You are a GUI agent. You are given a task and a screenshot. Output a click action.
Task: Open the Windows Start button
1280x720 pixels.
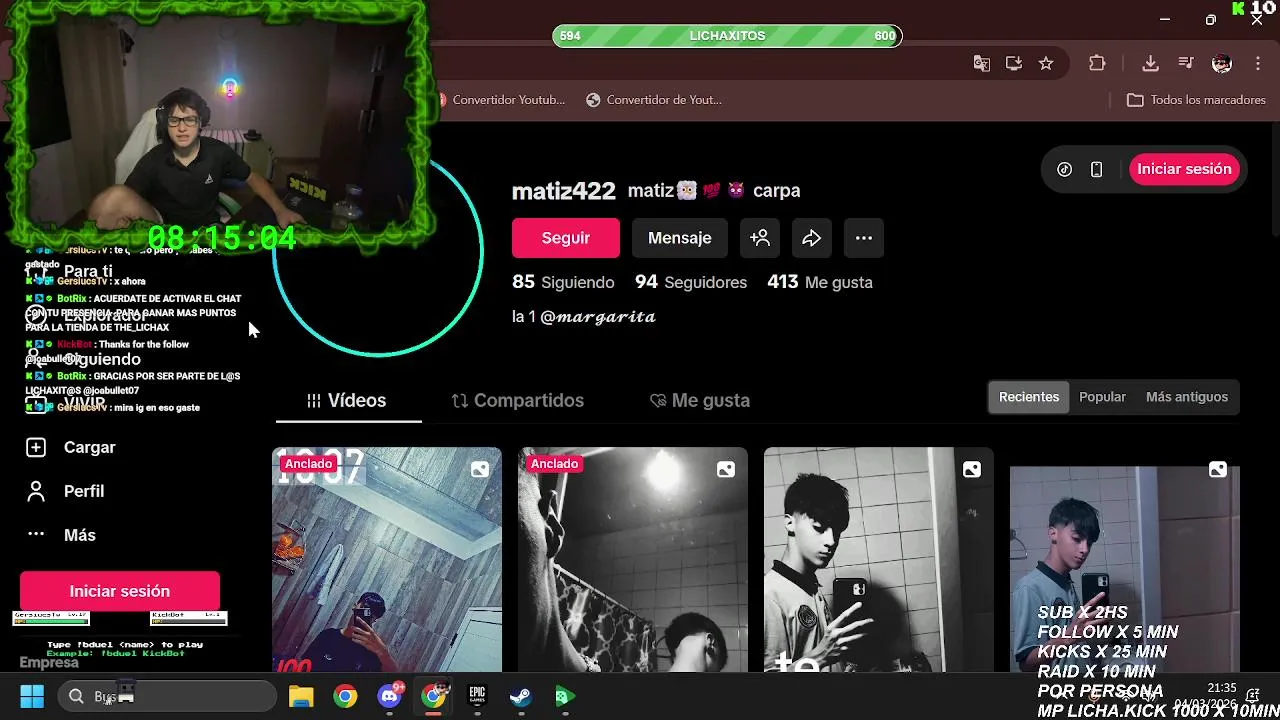32,696
